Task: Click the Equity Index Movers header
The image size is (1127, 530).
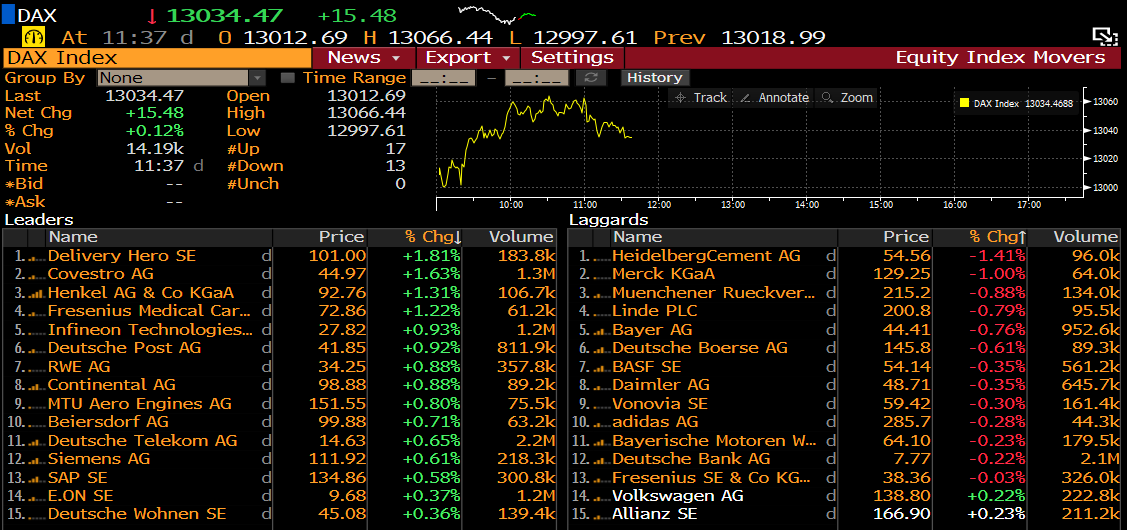Action: pos(1000,58)
